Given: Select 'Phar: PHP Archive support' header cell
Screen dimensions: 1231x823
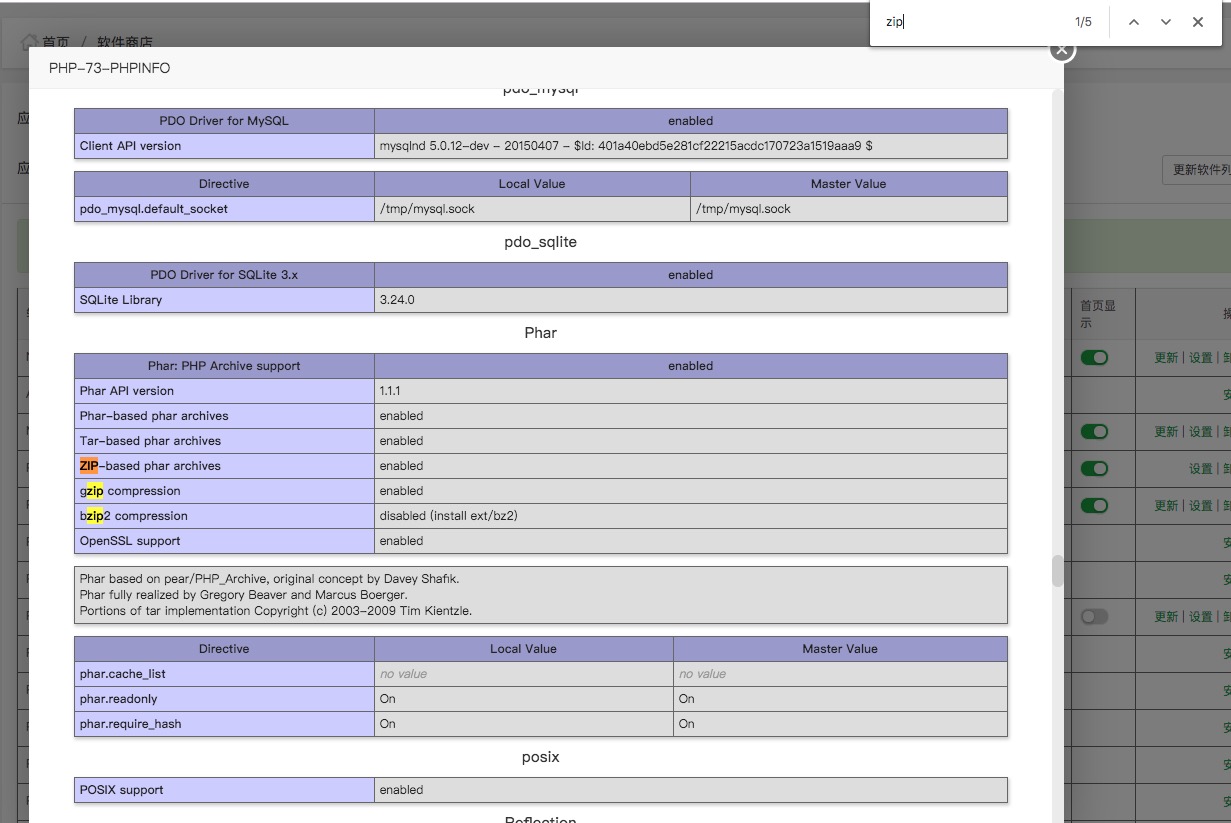Looking at the screenshot, I should click(x=224, y=366).
